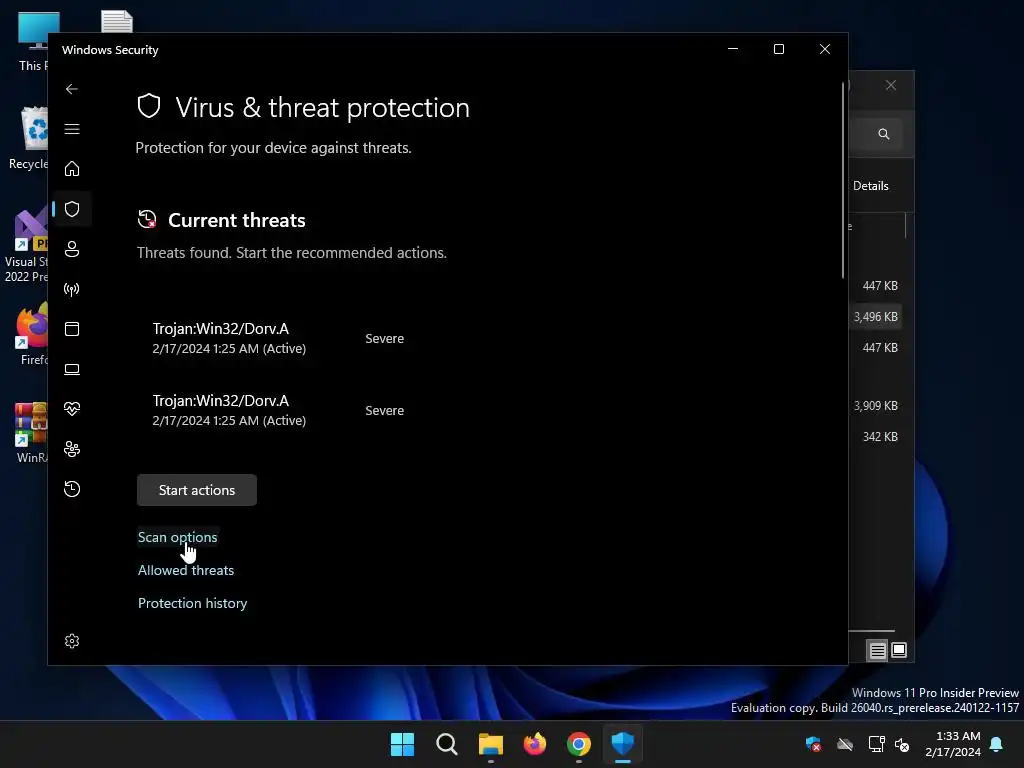Open Firewall & network protection icon
Image resolution: width=1024 pixels, height=768 pixels.
72,289
